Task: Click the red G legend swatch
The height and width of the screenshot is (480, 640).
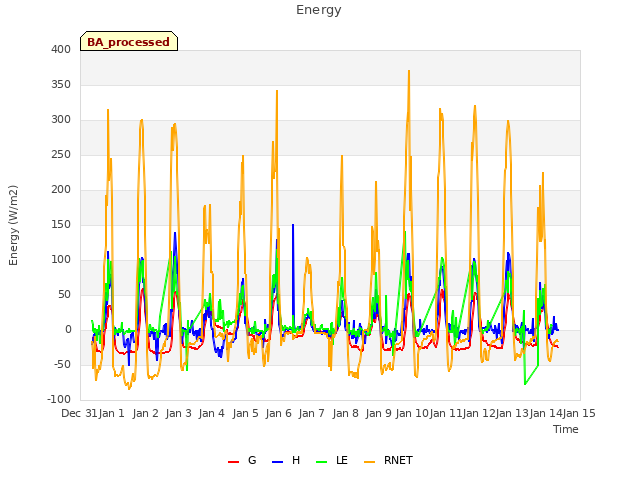Action: tap(233, 462)
